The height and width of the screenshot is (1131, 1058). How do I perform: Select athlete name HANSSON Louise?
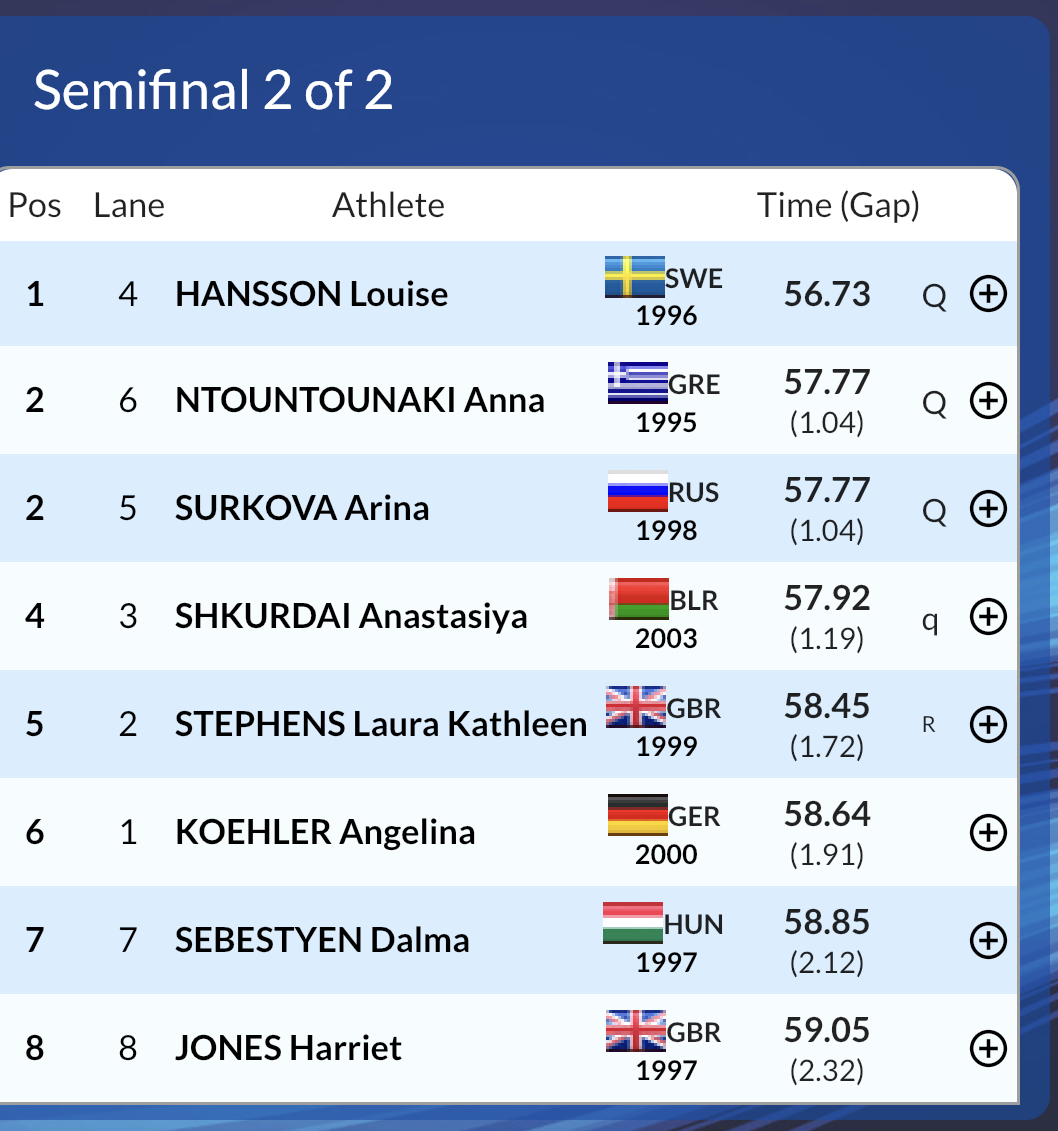click(x=312, y=294)
